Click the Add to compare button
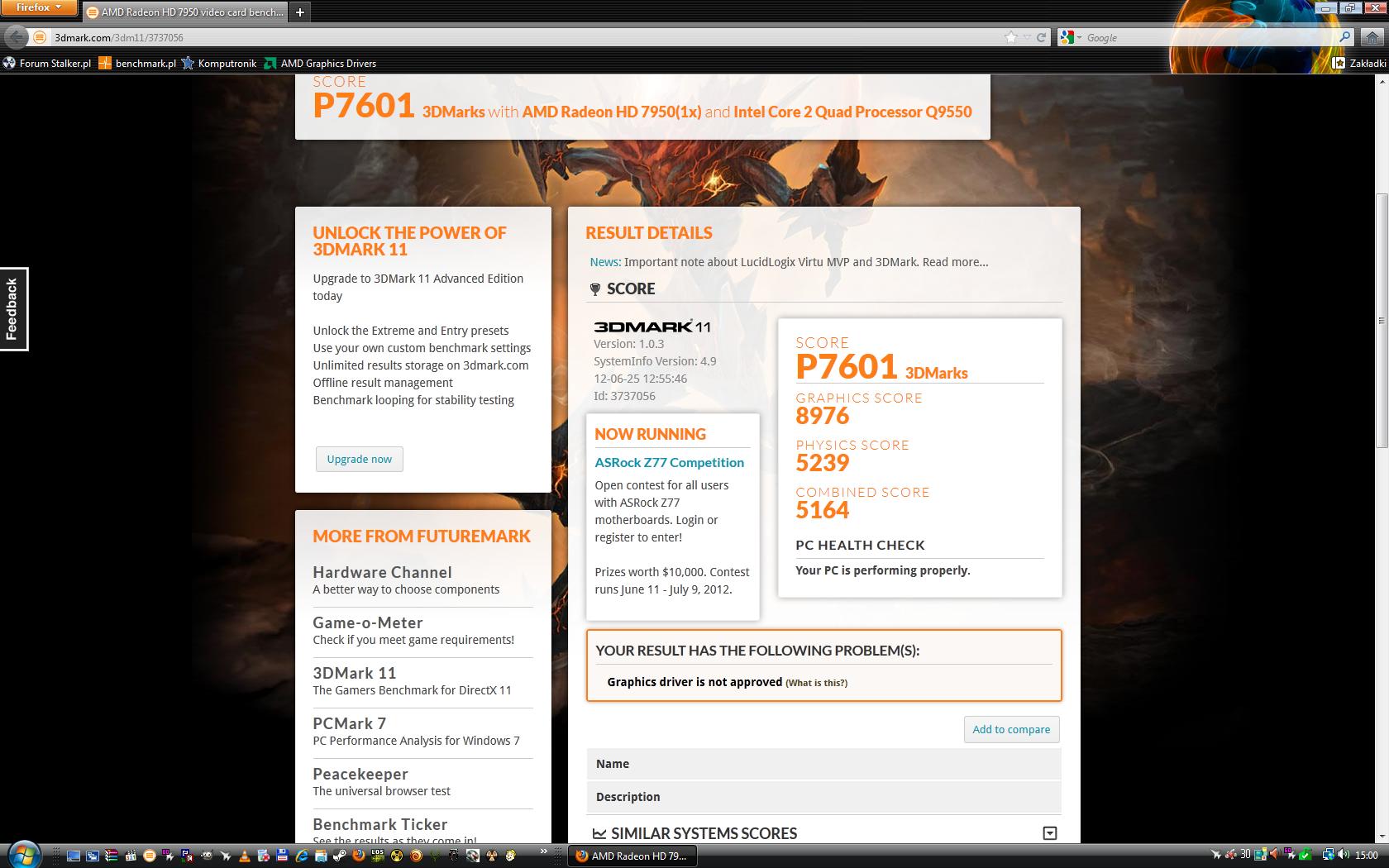 [1010, 729]
